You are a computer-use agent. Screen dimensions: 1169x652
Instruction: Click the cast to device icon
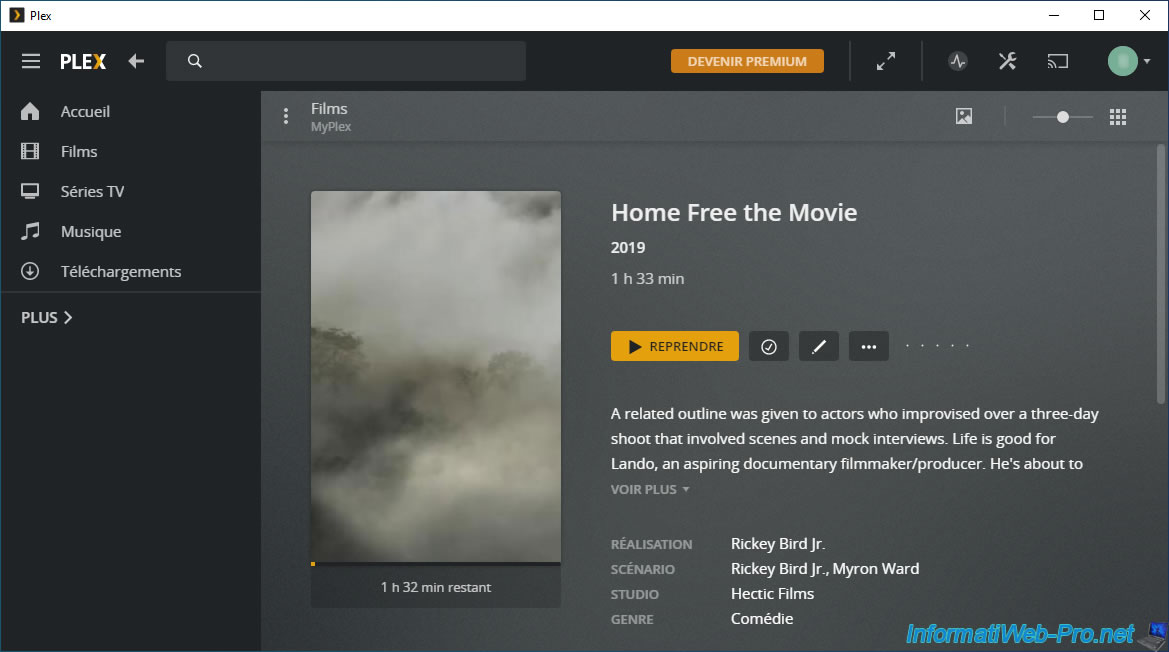[x=1058, y=61]
